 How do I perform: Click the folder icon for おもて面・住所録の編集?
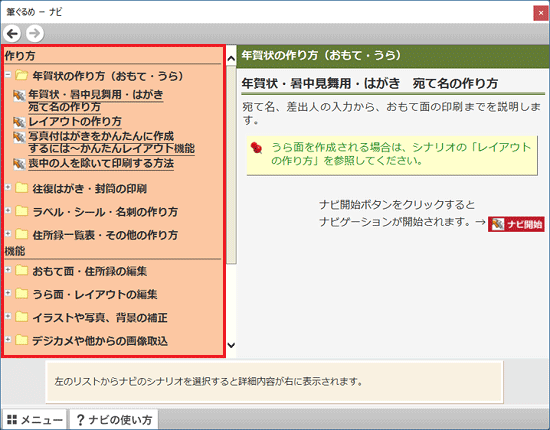pyautogui.click(x=21, y=270)
